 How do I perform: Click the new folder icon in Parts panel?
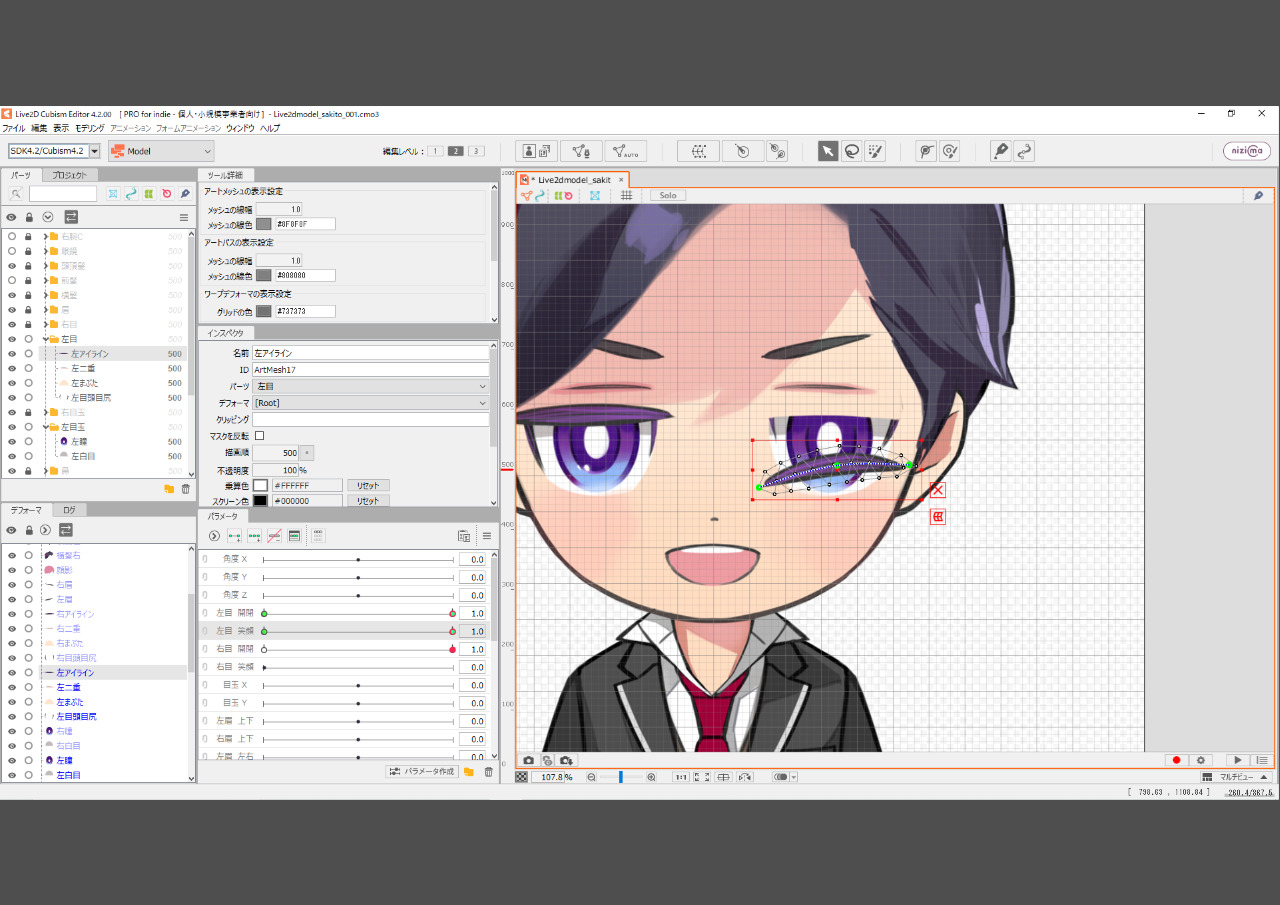pos(169,489)
